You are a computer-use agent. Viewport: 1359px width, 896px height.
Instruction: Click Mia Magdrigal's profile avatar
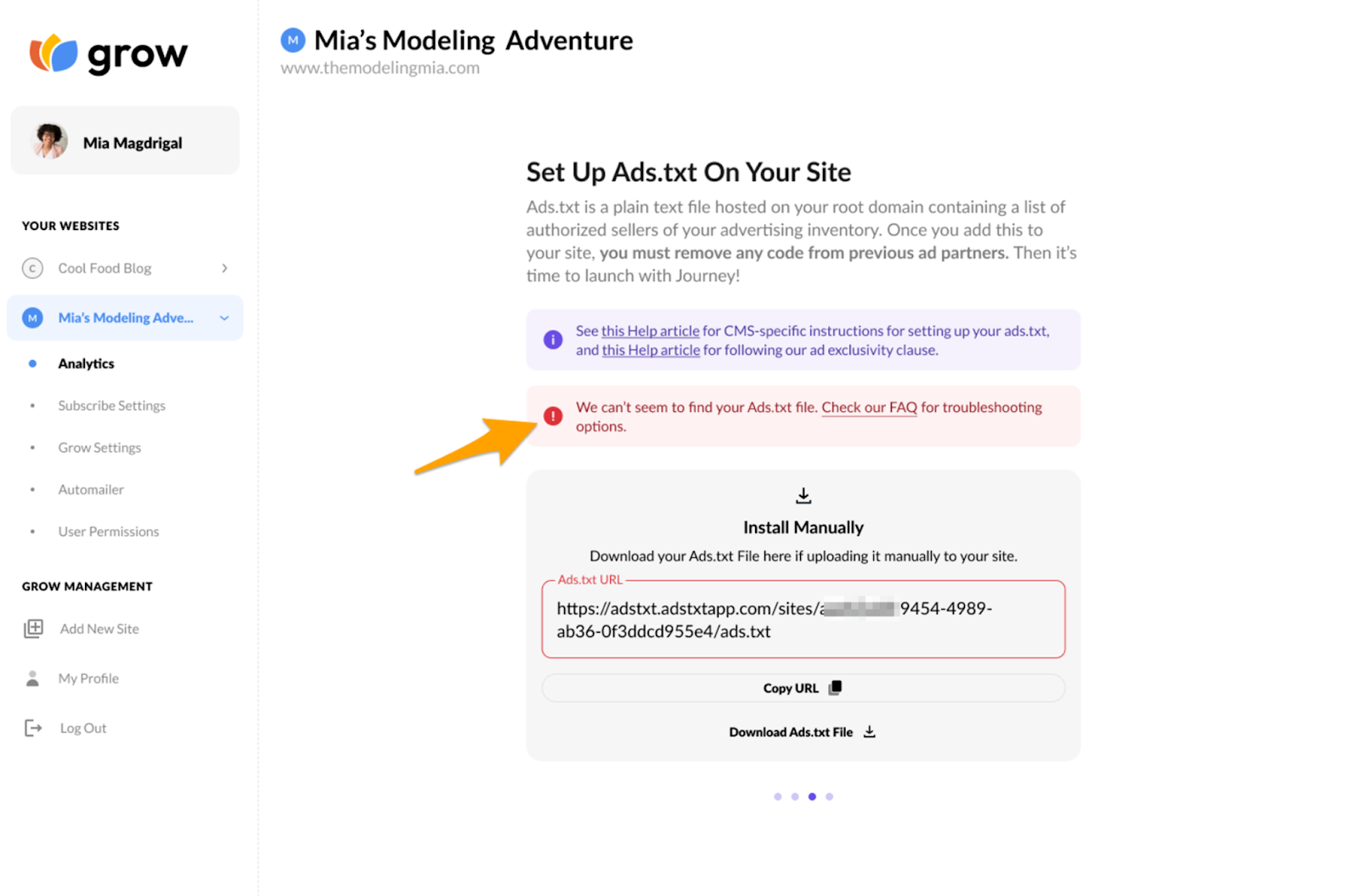point(50,142)
